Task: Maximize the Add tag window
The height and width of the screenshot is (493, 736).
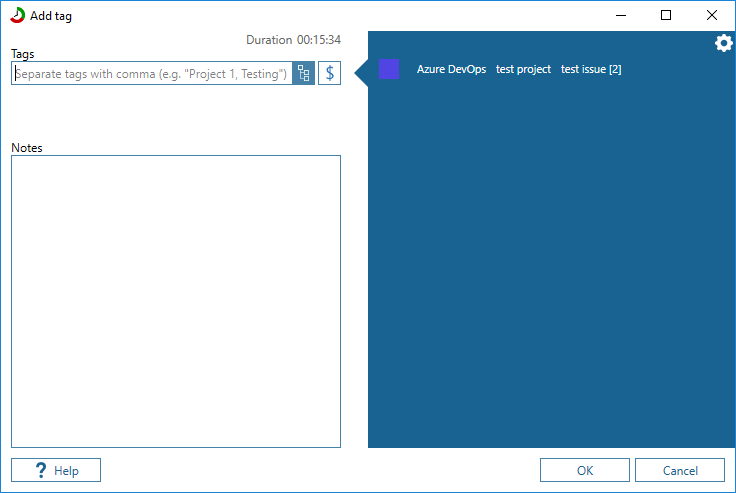Action: coord(666,15)
